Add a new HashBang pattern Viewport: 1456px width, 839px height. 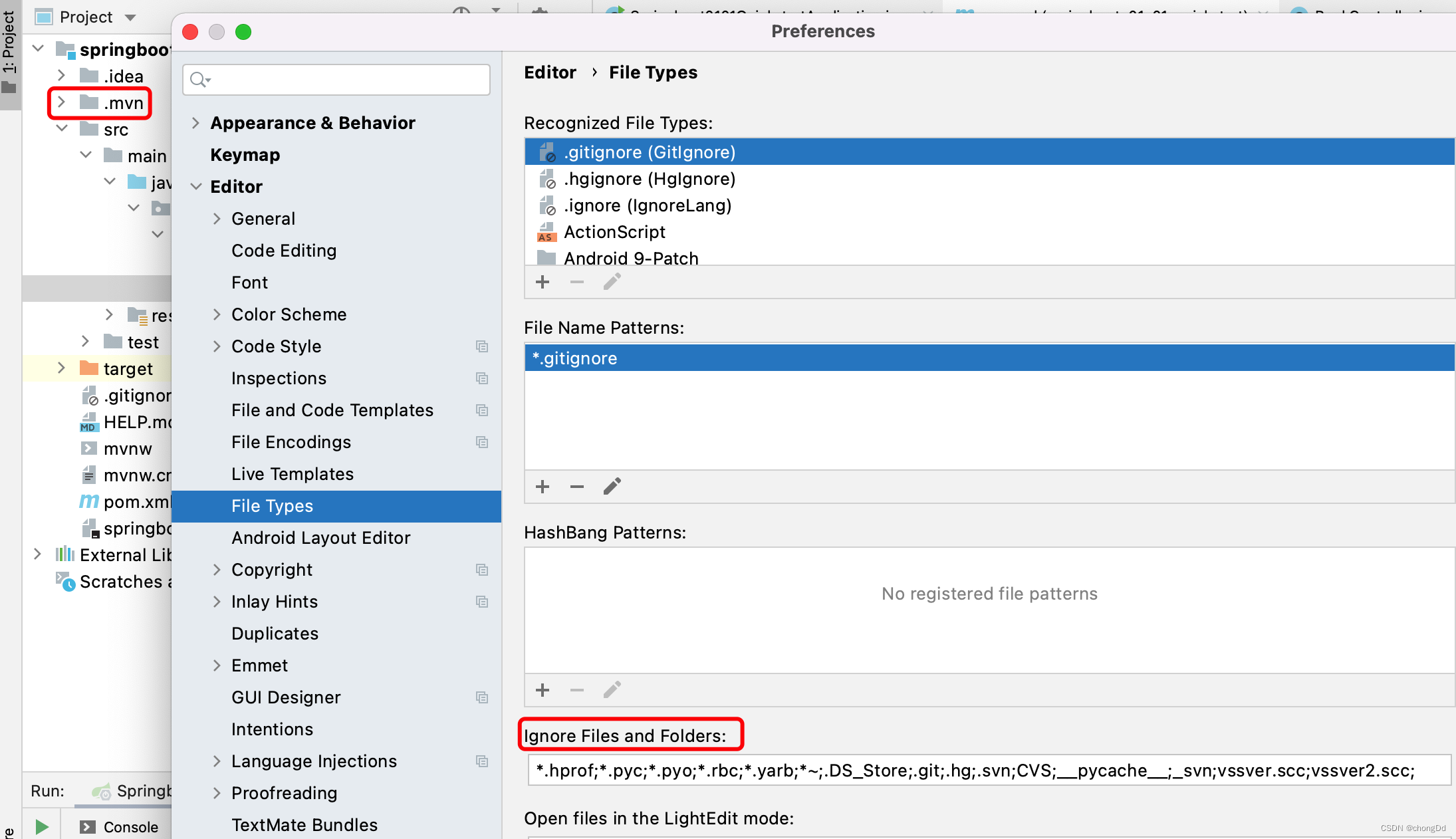(x=543, y=690)
